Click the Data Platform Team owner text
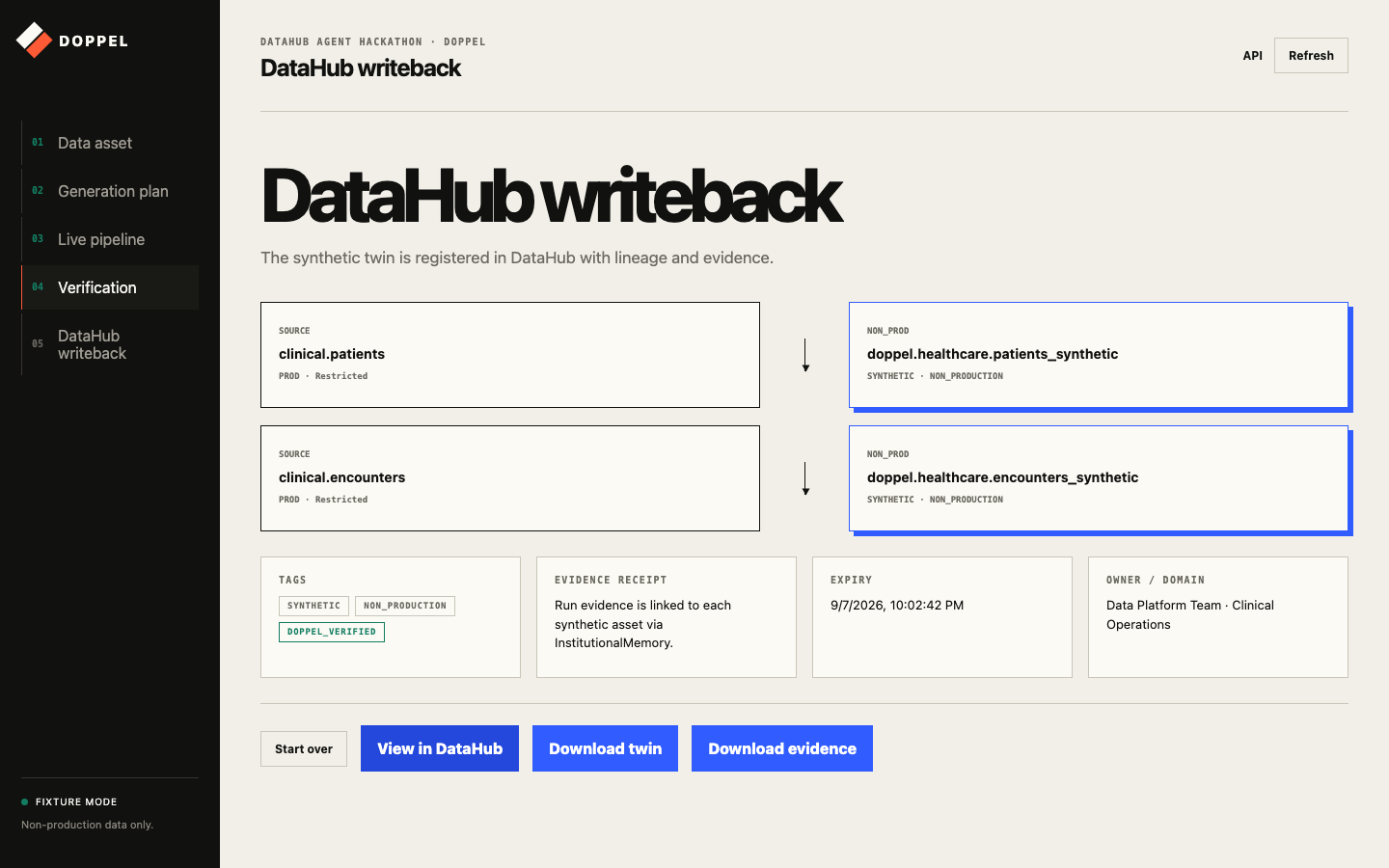Screen dimensions: 1389x868 pyautogui.click(x=1190, y=614)
